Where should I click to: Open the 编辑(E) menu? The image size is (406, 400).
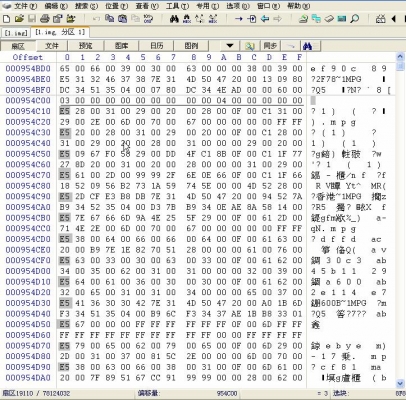[x=55, y=6]
